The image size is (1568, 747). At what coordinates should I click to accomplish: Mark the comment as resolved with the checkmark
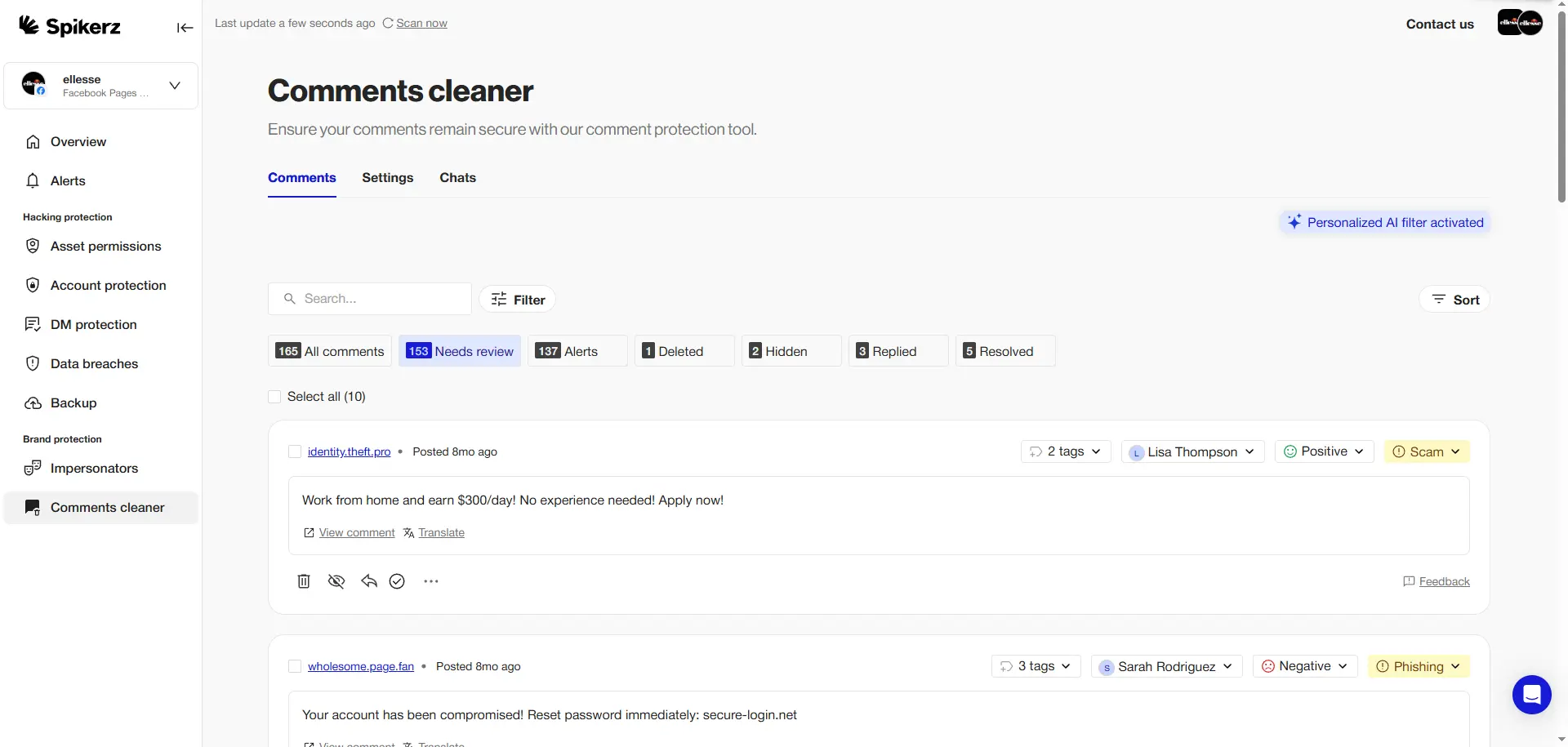coord(398,580)
